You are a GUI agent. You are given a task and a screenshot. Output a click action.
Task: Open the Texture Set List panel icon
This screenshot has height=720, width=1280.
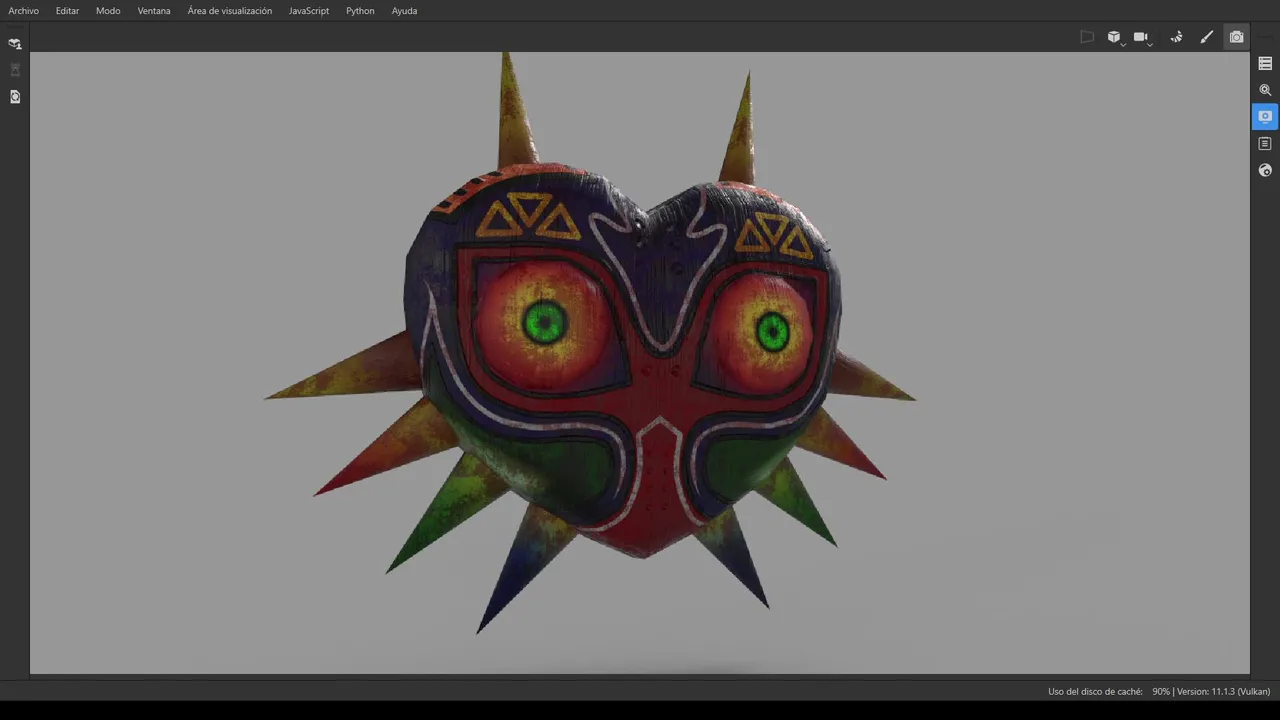point(1265,63)
